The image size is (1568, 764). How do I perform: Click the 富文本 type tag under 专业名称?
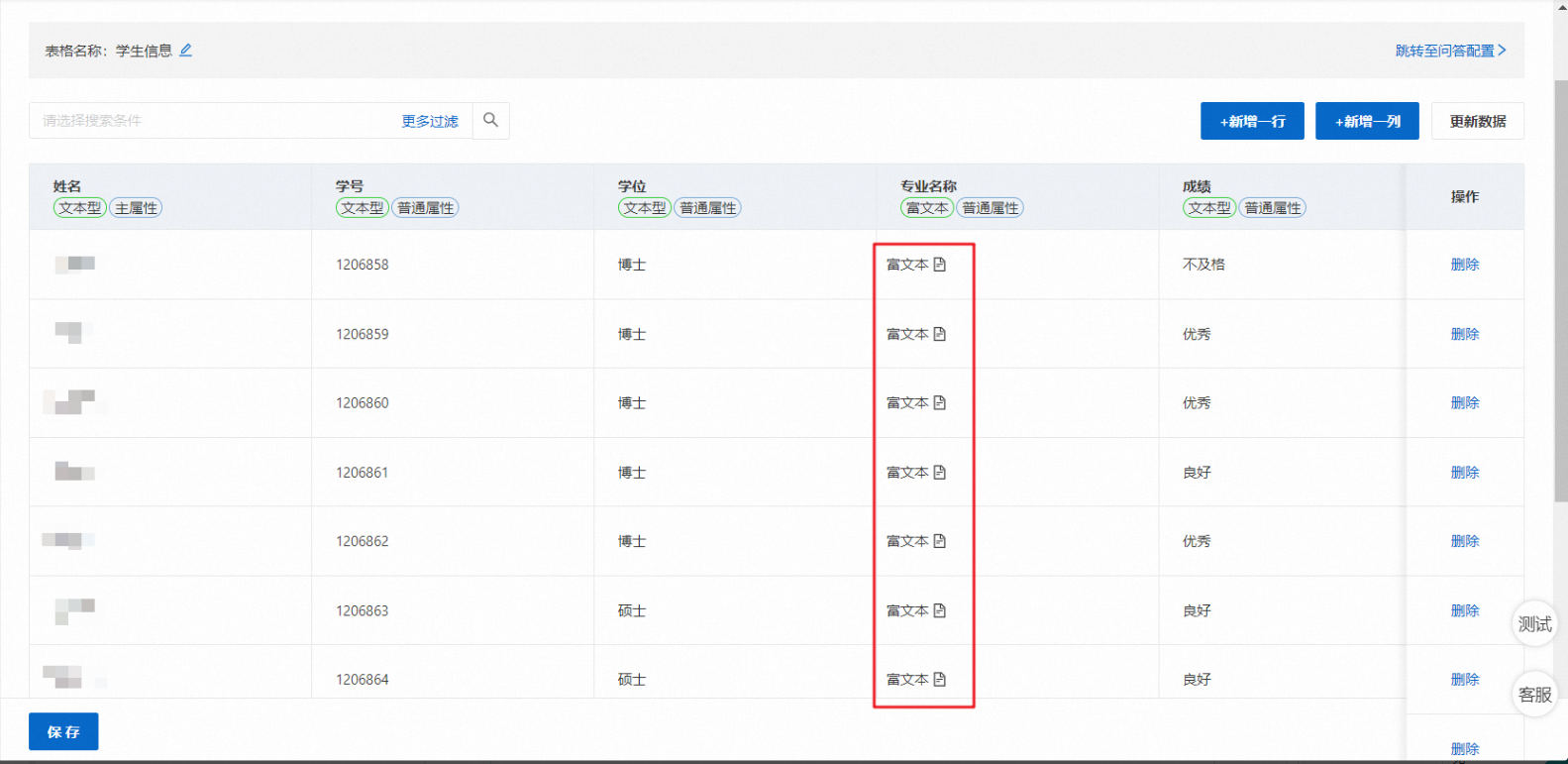[x=927, y=208]
